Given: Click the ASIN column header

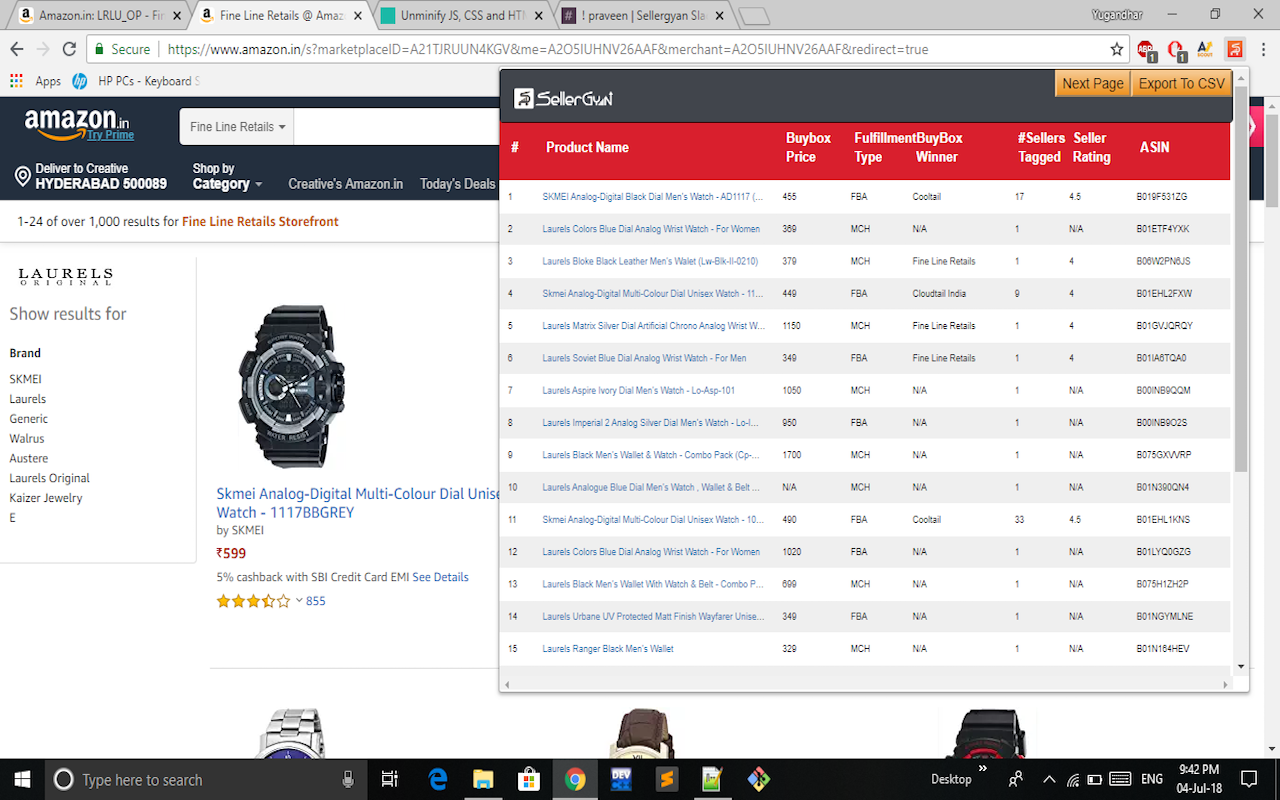Looking at the screenshot, I should [1154, 147].
